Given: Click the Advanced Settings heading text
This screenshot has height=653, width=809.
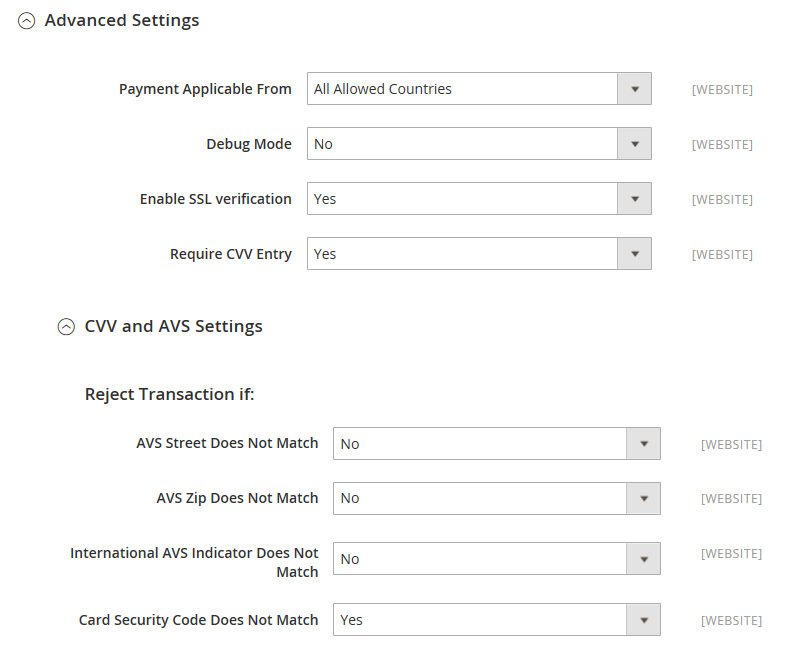Looking at the screenshot, I should tap(122, 21).
